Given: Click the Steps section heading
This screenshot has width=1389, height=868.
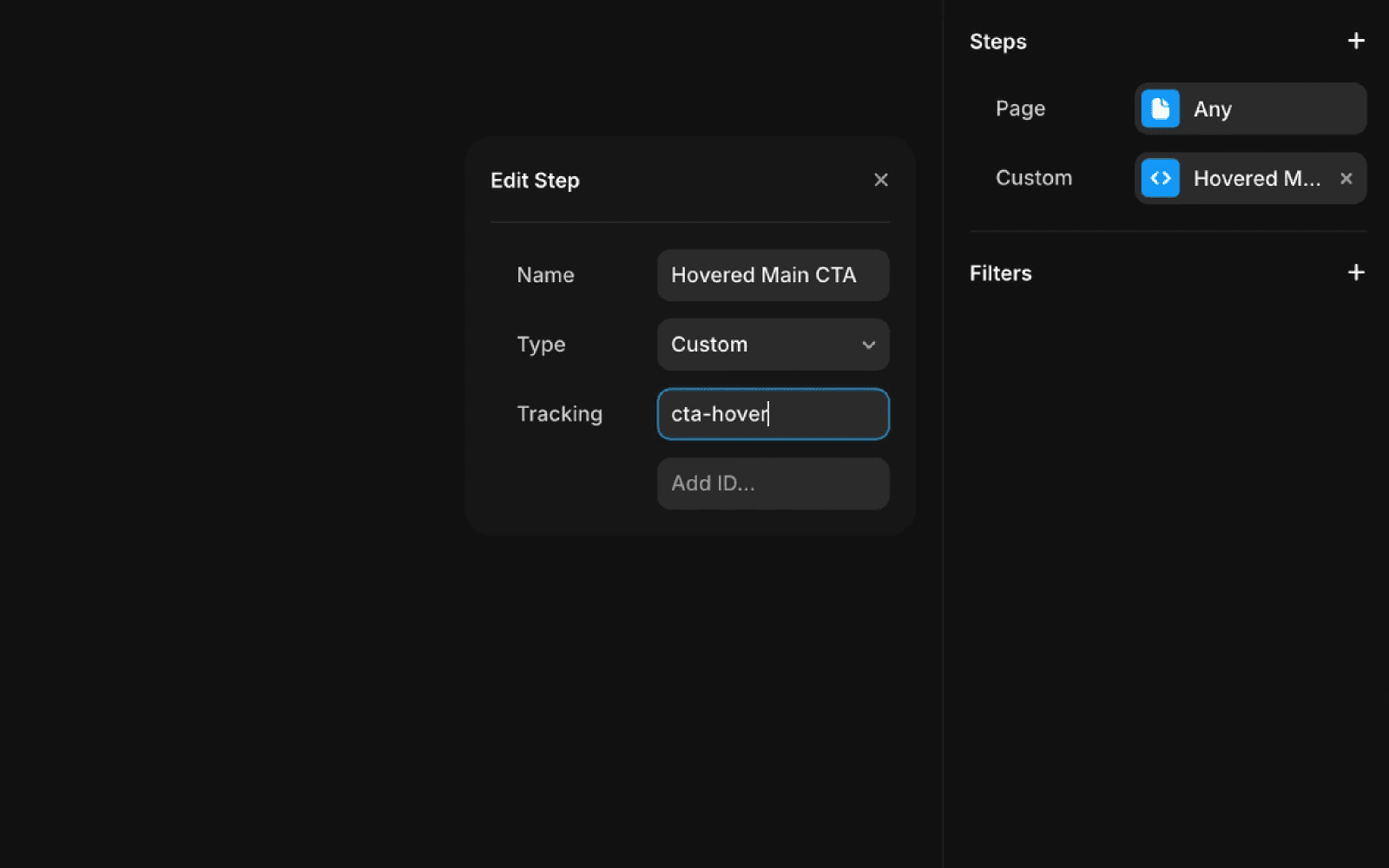Looking at the screenshot, I should [x=997, y=42].
